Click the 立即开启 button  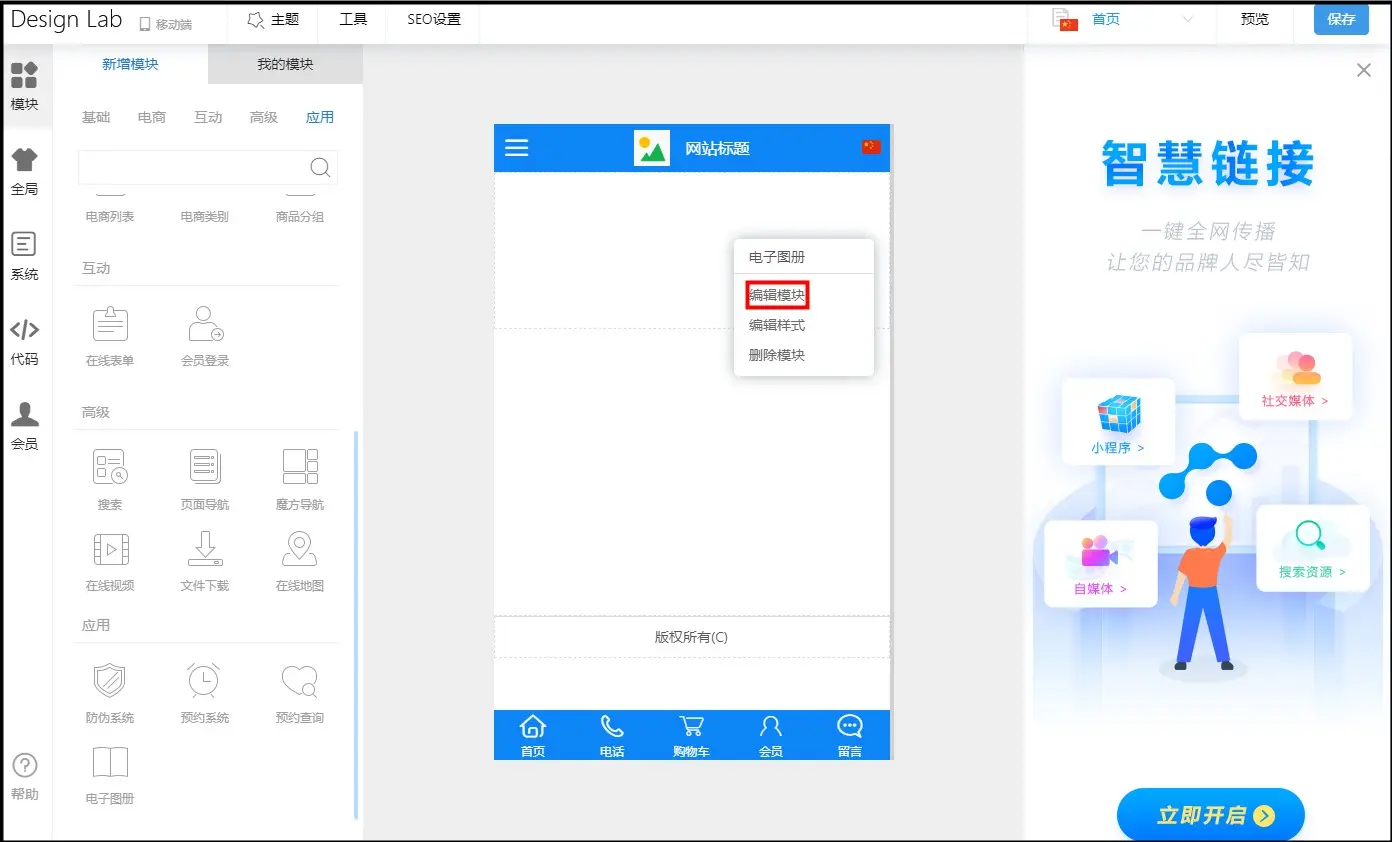[x=1210, y=815]
